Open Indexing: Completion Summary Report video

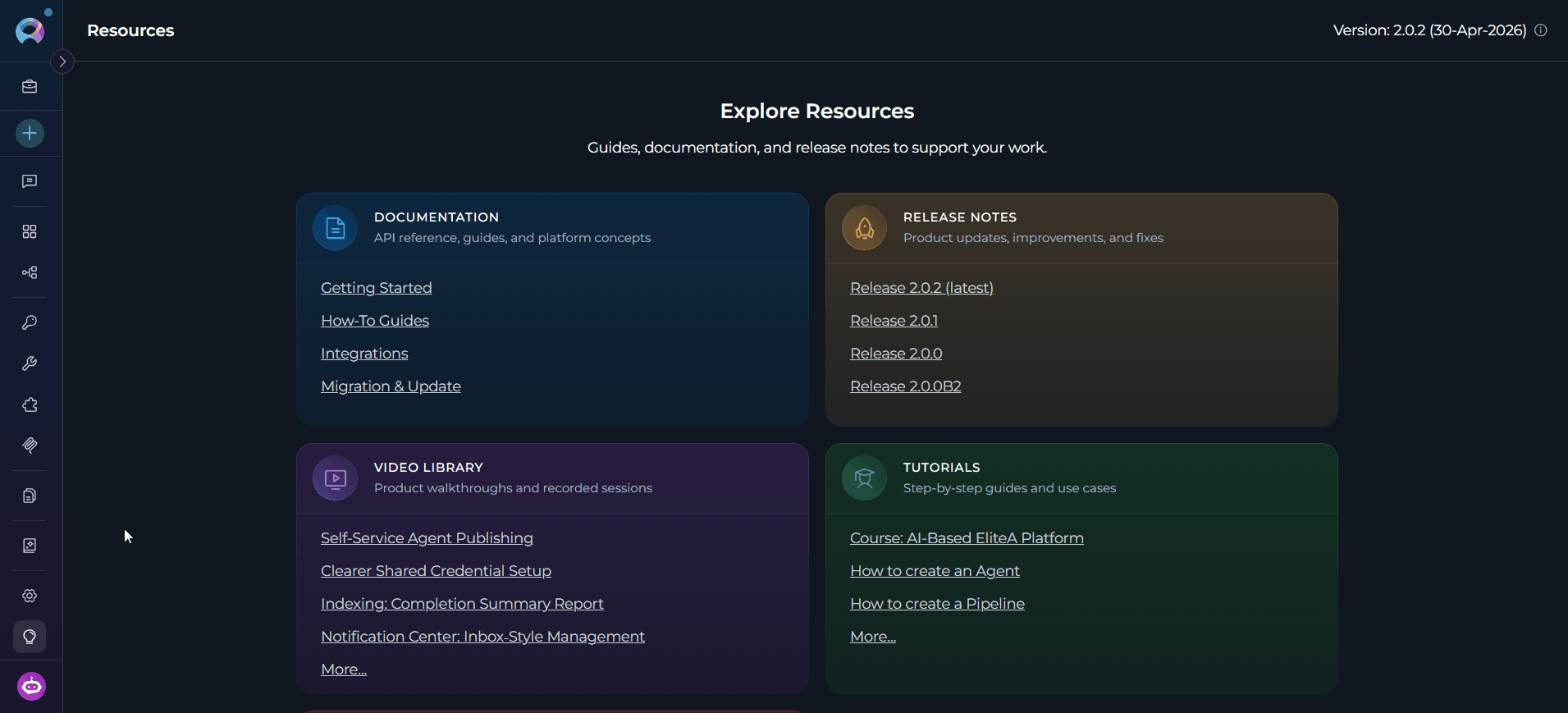tap(462, 604)
